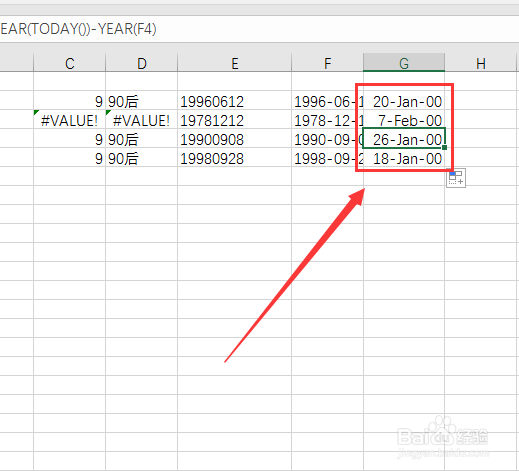Select the date cell starting 1990-09
This screenshot has width=519, height=471.
coord(327,138)
